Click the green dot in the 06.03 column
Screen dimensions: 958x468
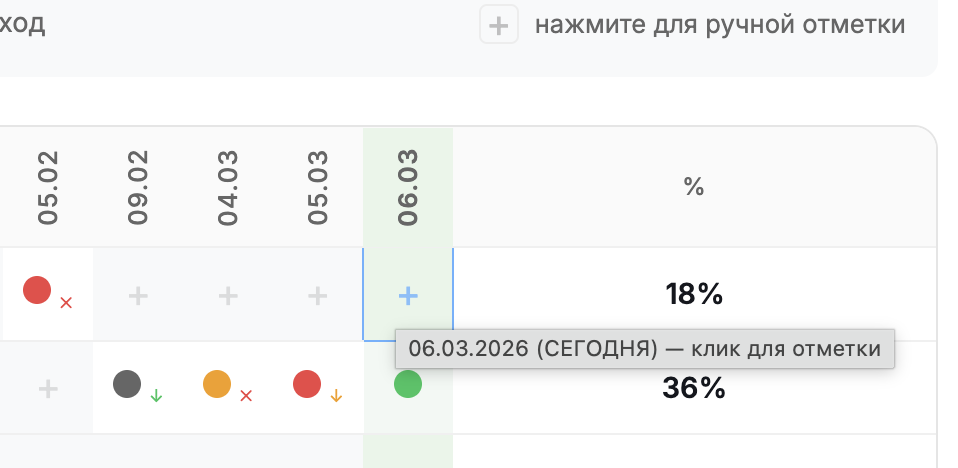[x=408, y=384]
